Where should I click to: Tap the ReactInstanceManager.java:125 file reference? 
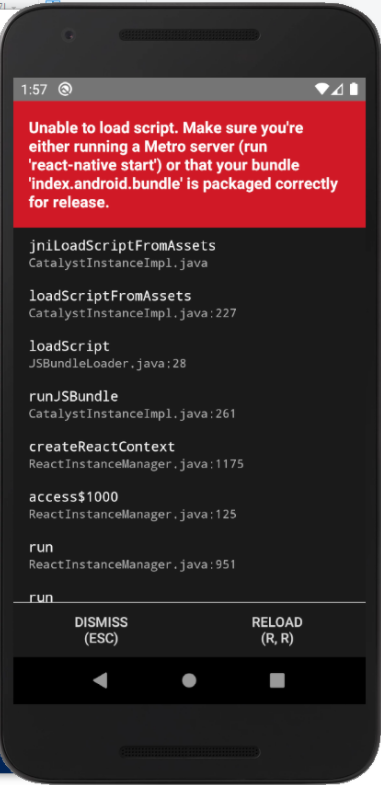(x=133, y=515)
